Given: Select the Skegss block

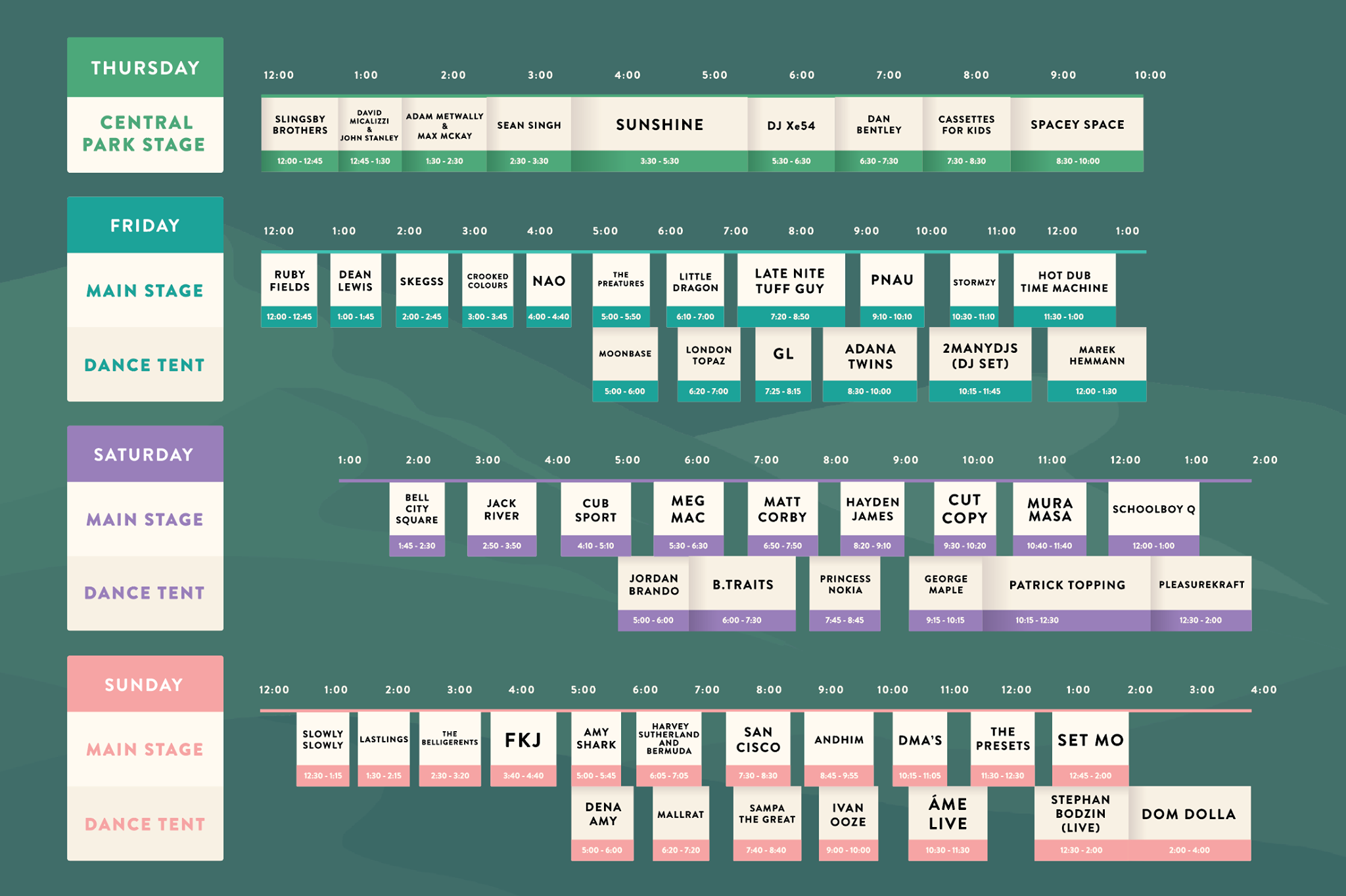Looking at the screenshot, I should [422, 290].
